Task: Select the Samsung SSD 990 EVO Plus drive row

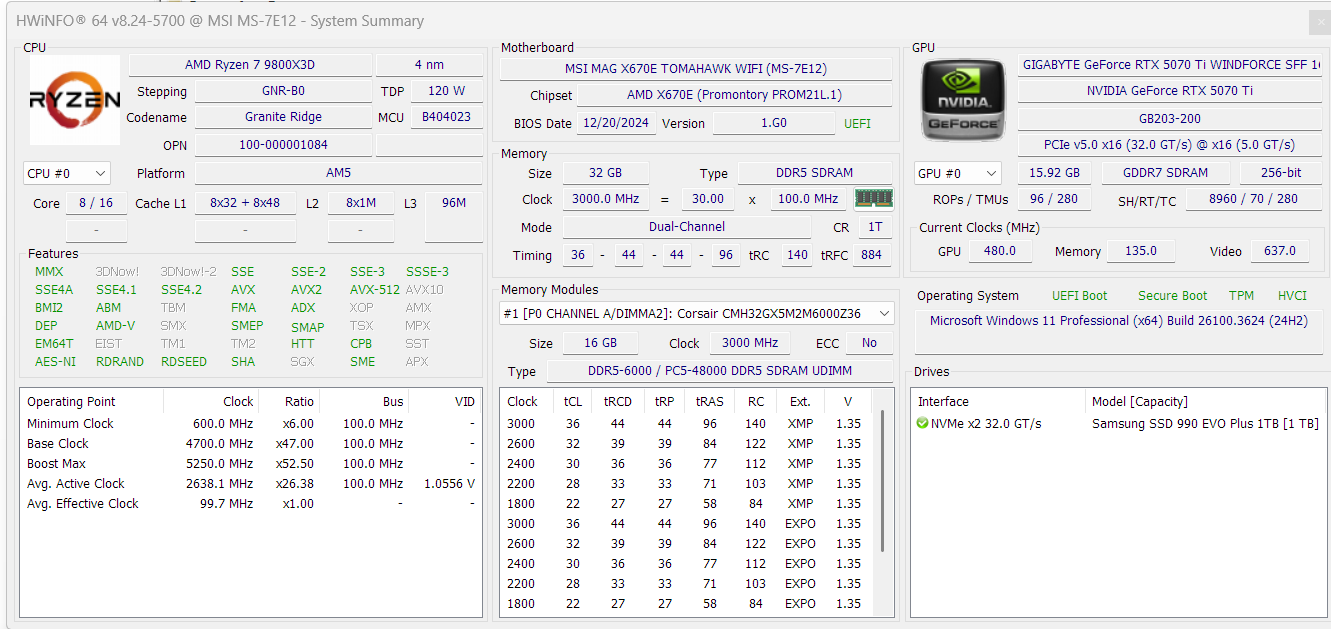Action: [1118, 423]
